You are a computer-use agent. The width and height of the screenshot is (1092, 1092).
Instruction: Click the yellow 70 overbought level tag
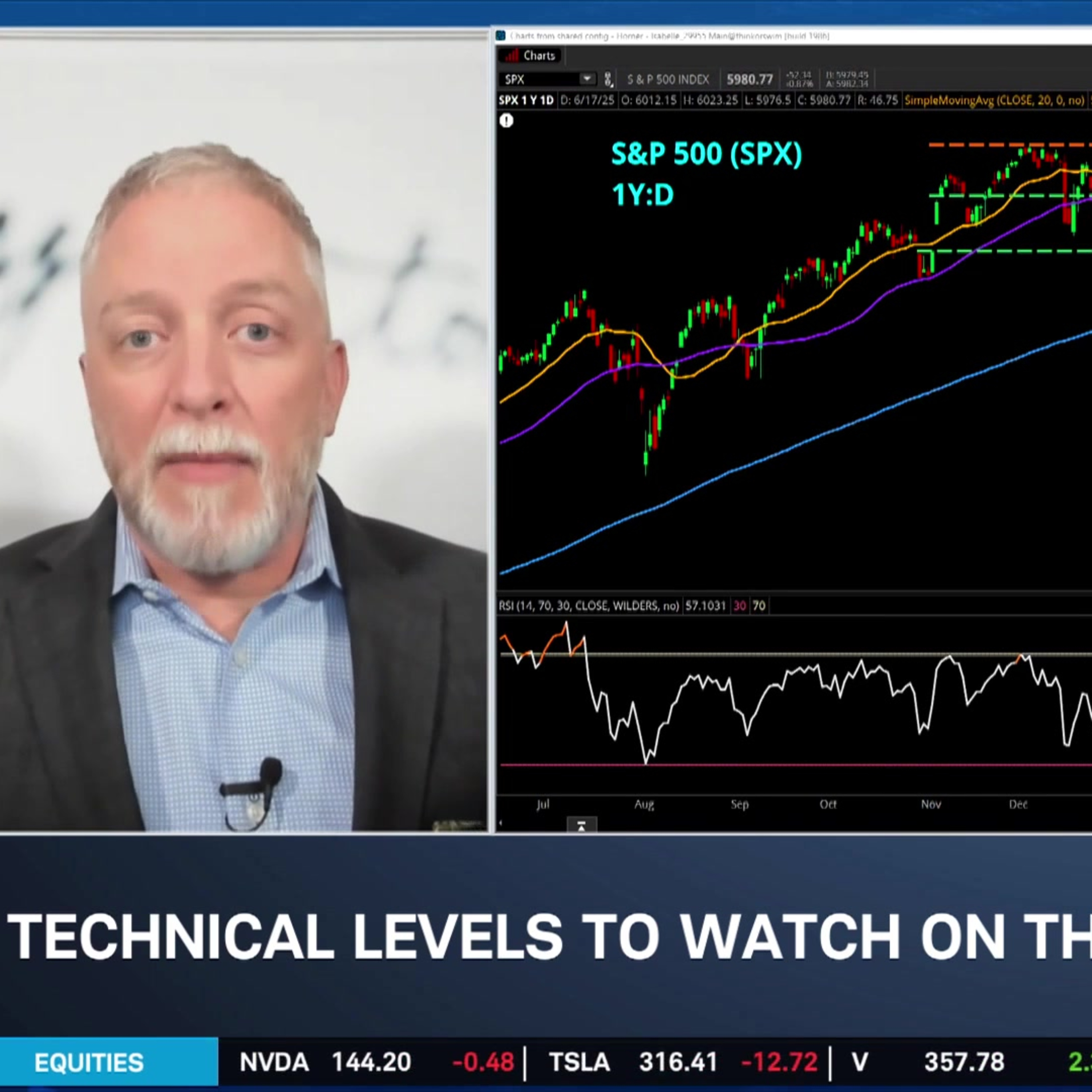pyautogui.click(x=759, y=606)
